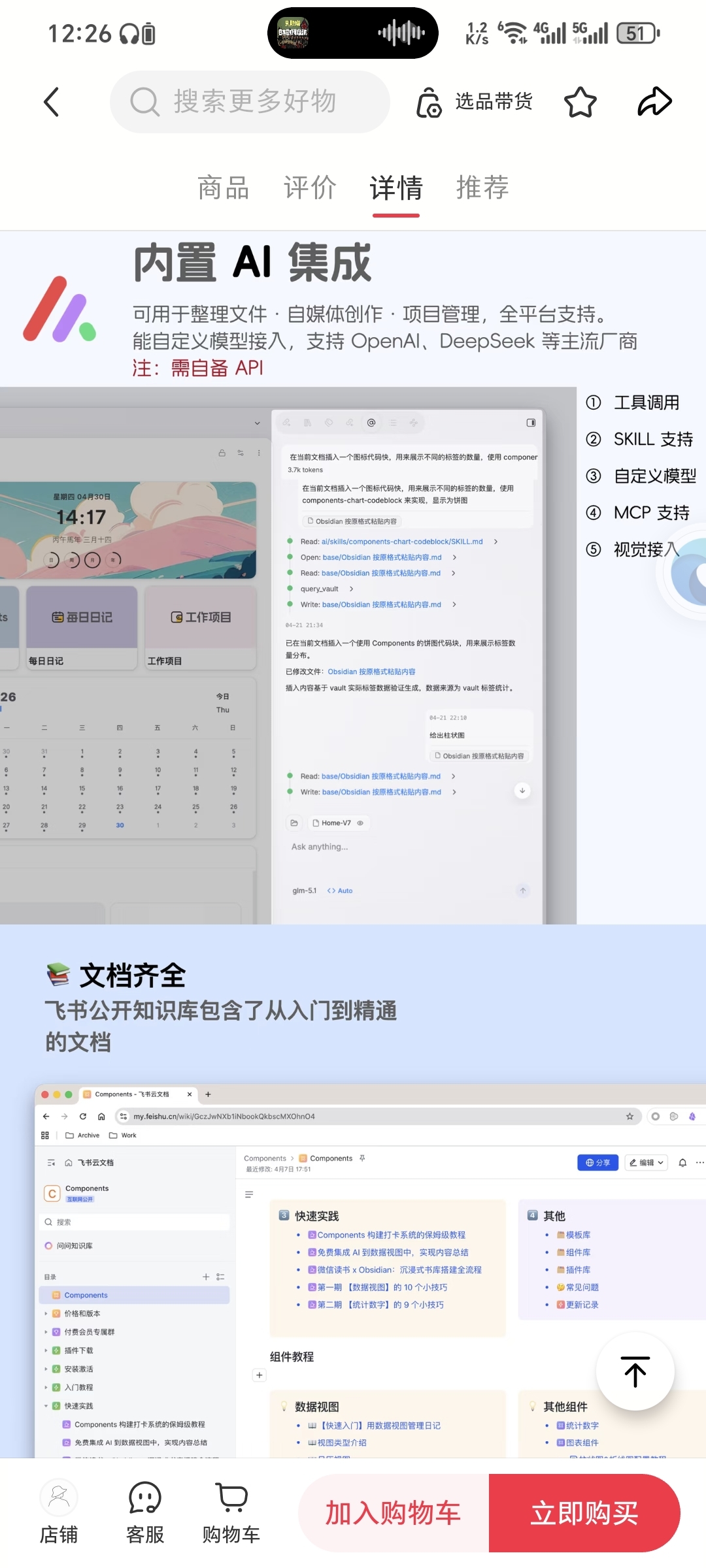This screenshot has width=706, height=1568.
Task: Tap the back arrow icon
Action: click(52, 102)
